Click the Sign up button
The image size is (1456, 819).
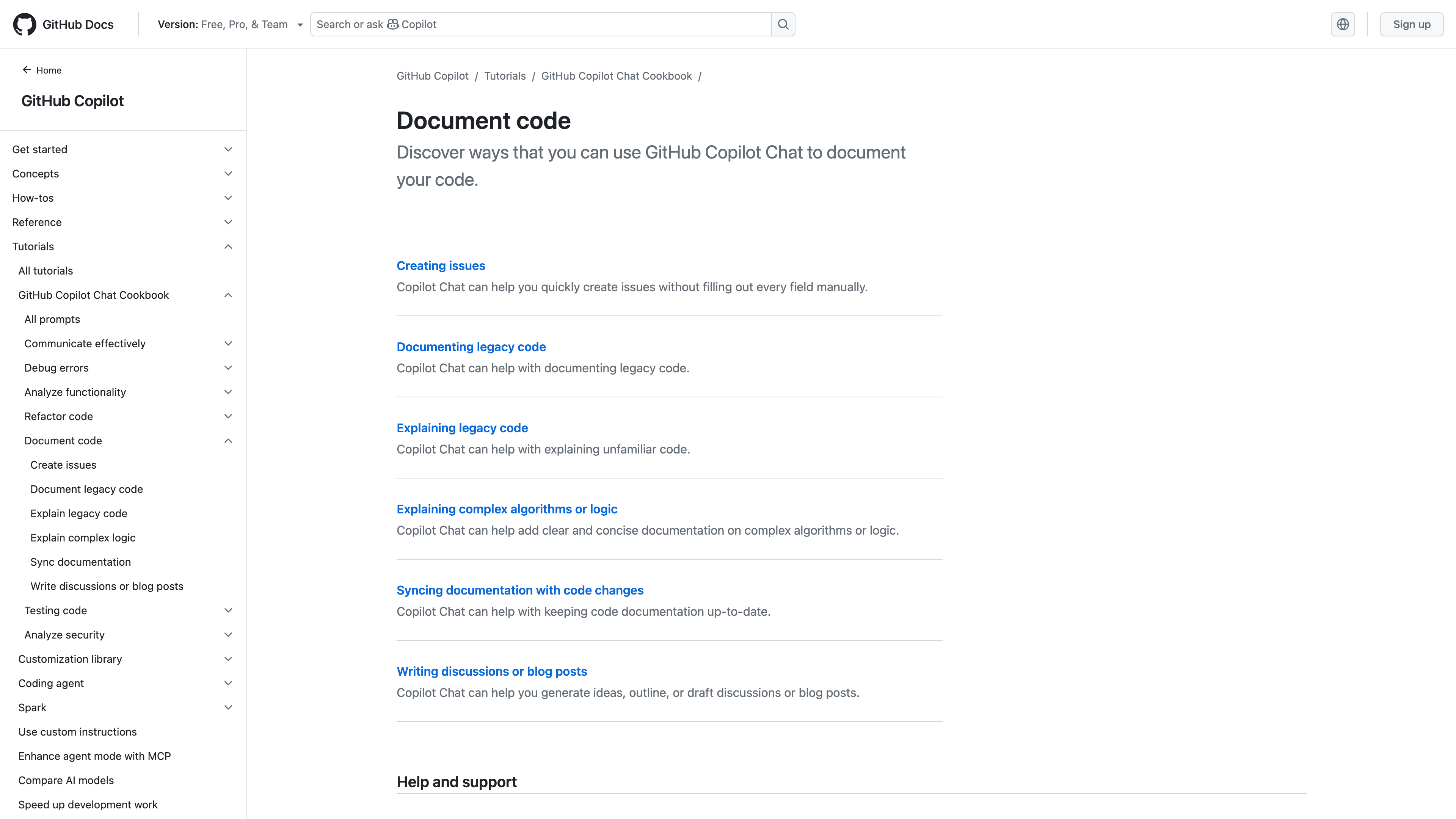(x=1411, y=24)
